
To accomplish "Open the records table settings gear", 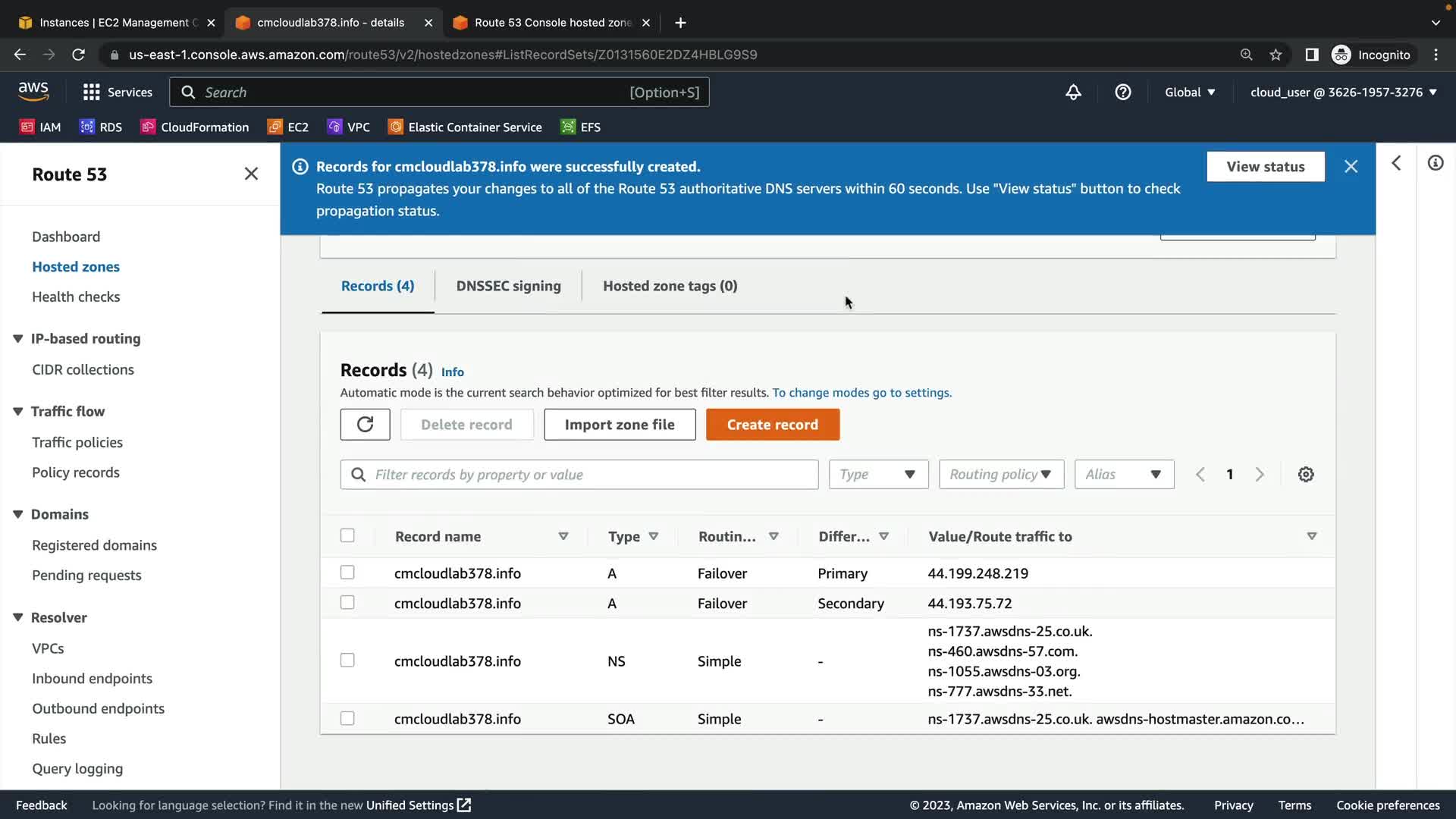I will coord(1305,475).
